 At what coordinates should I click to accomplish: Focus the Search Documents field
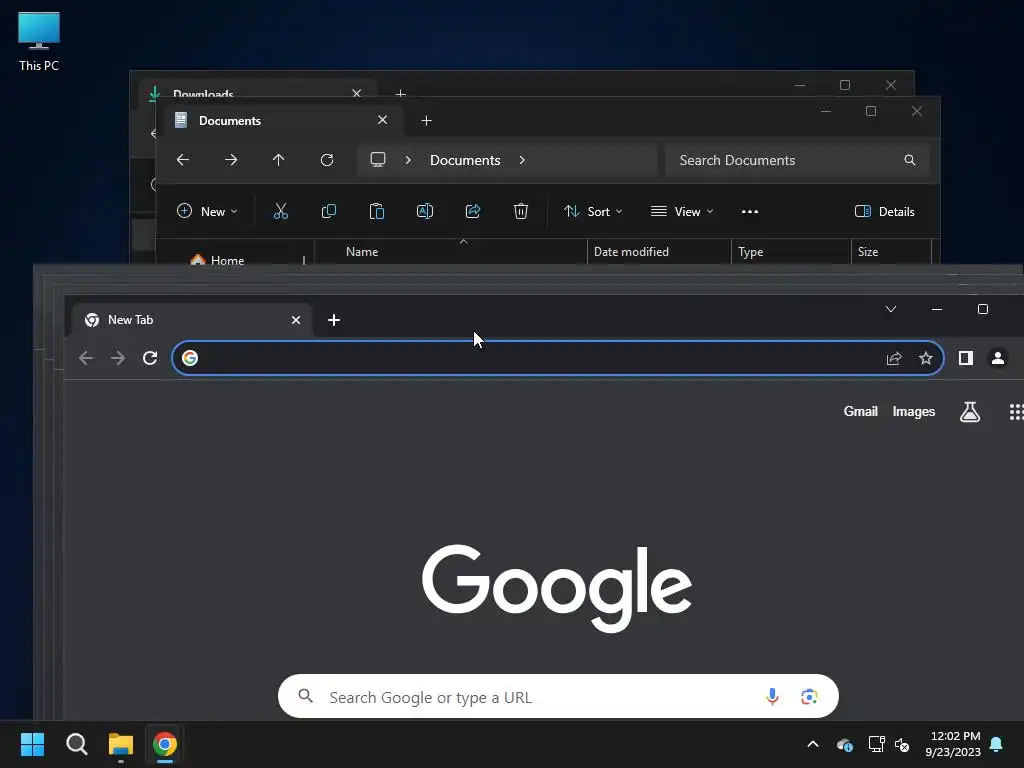[797, 160]
